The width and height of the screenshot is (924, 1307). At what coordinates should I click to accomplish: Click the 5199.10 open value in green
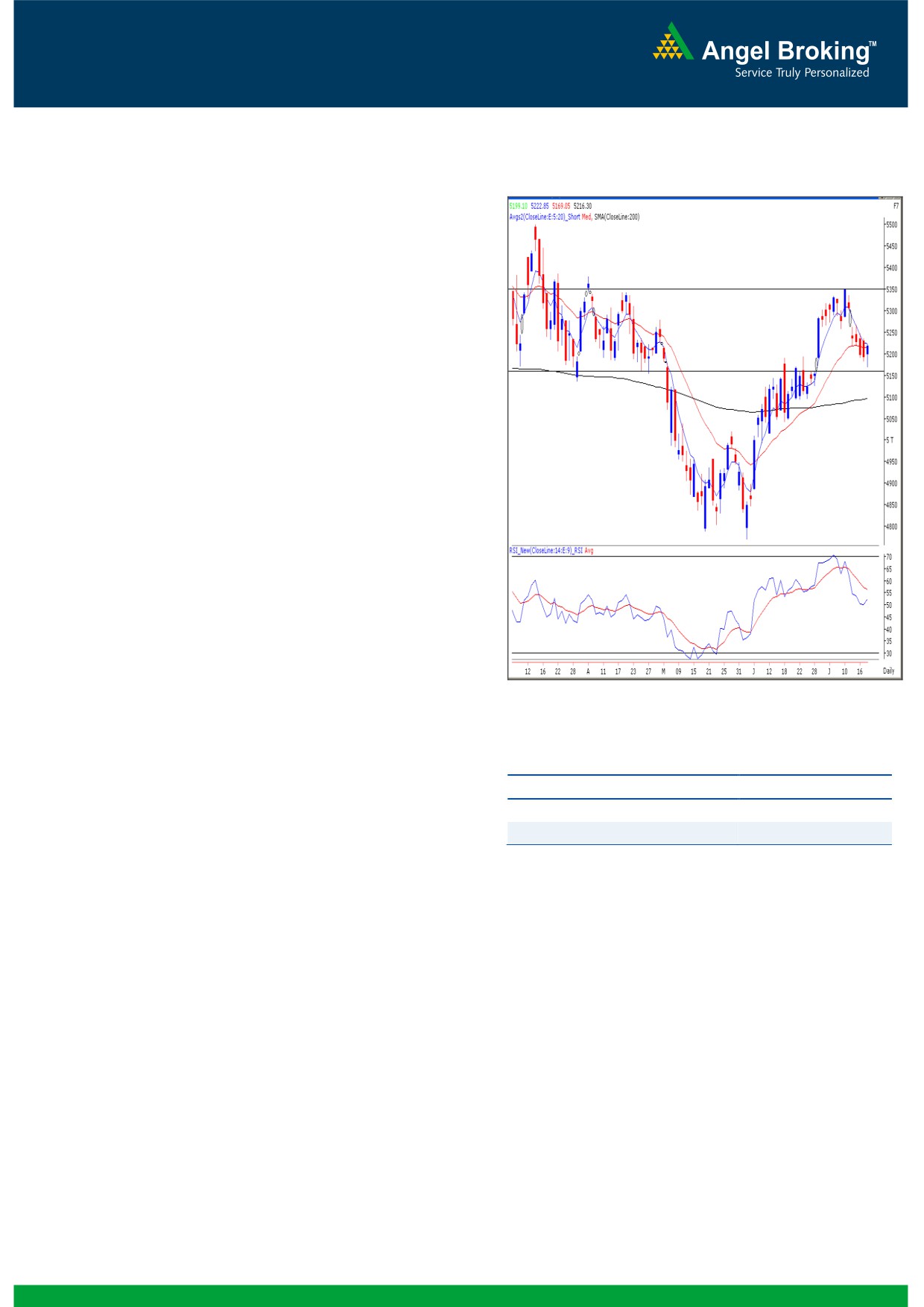[518, 206]
